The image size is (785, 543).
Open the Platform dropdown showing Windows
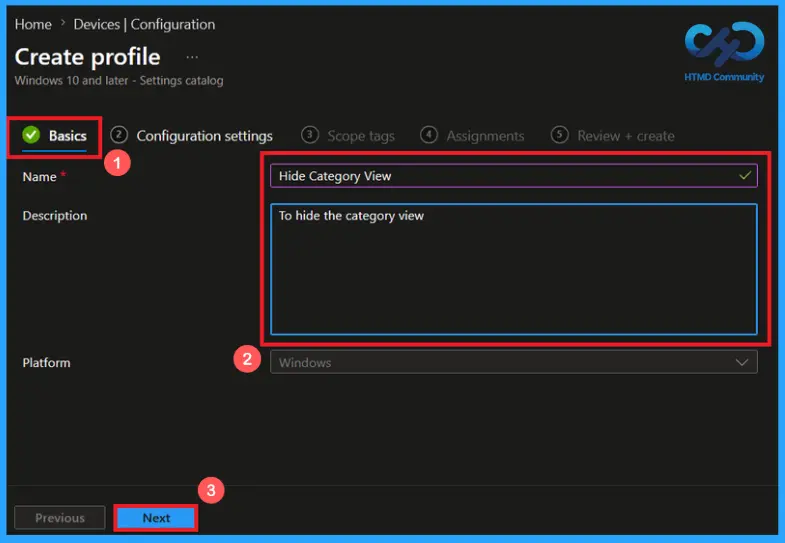514,362
